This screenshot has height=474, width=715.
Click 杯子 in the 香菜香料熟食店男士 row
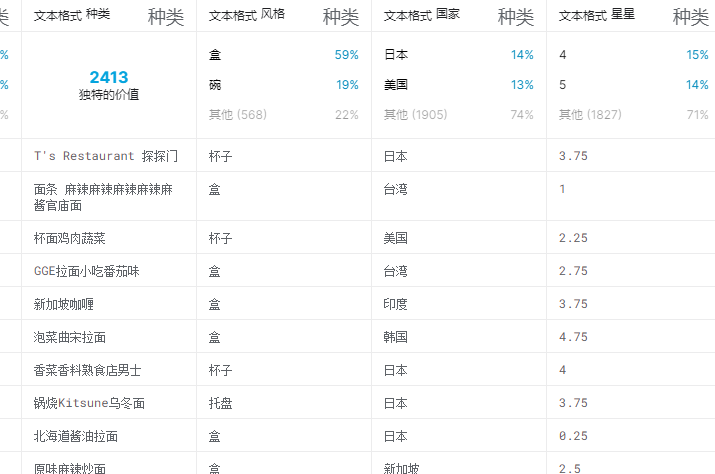[x=220, y=370]
